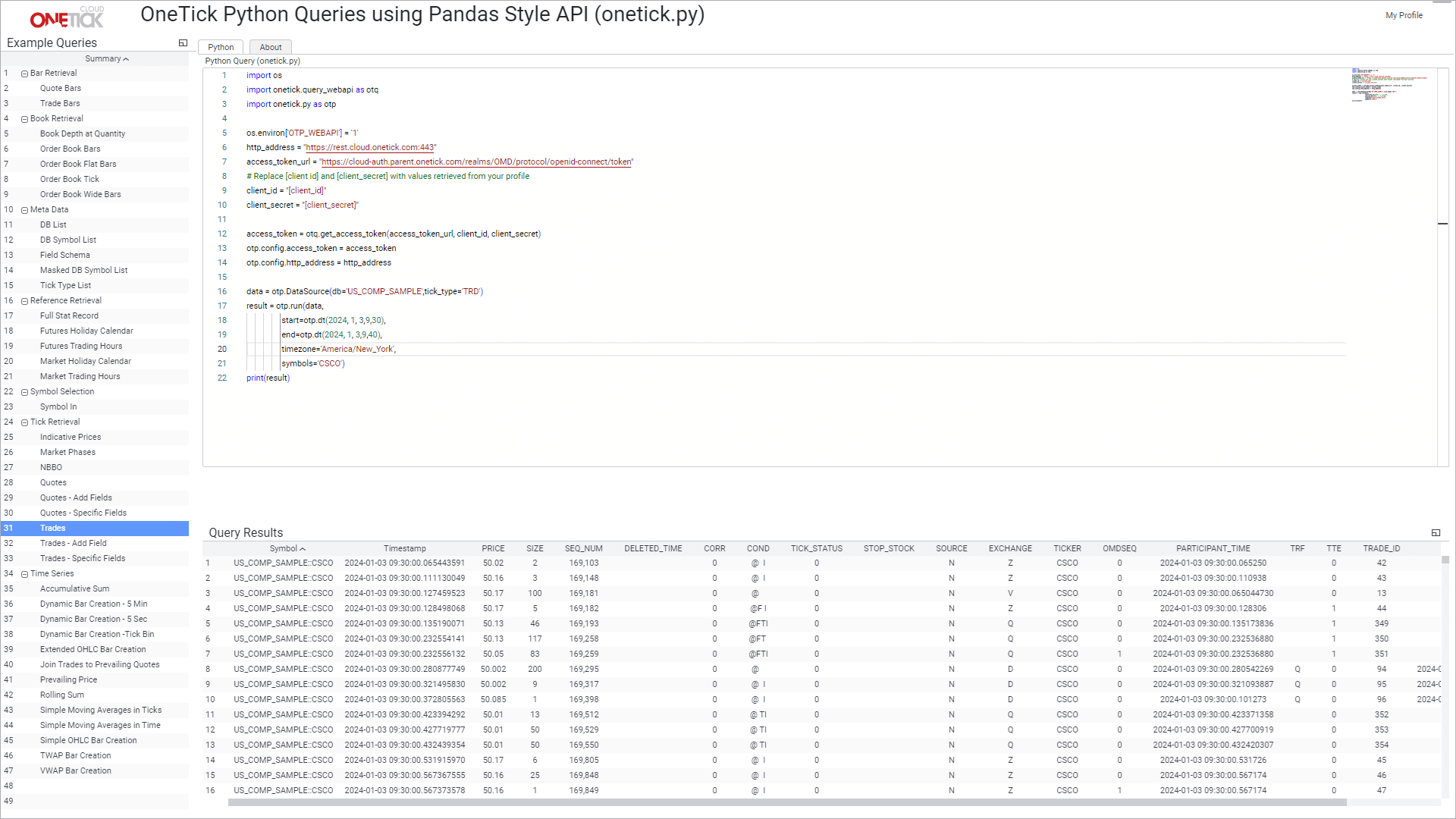The height and width of the screenshot is (819, 1456).
Task: Select the Quotes - Add Fields query
Action: (76, 497)
